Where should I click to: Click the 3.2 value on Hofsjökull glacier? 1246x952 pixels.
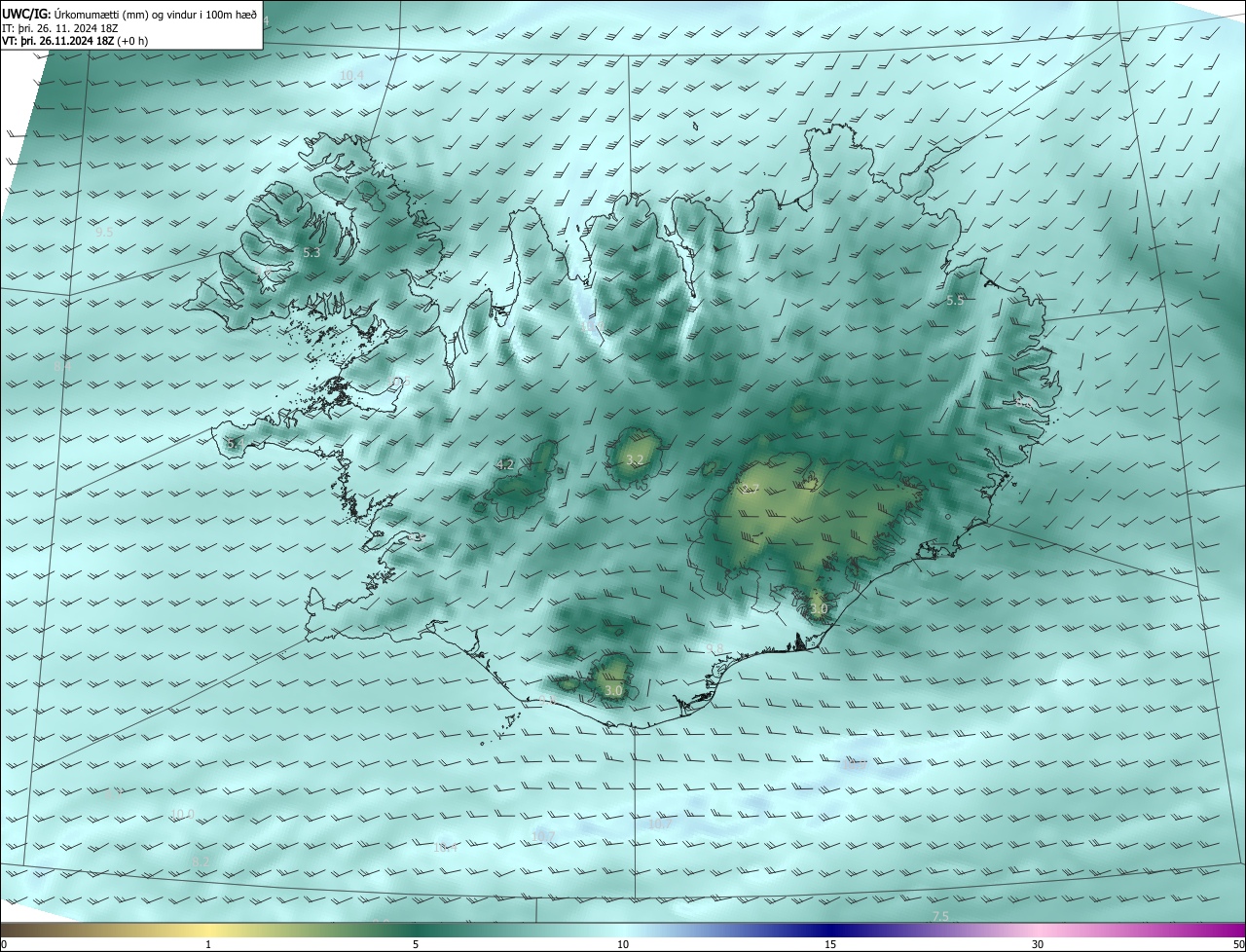tap(635, 459)
